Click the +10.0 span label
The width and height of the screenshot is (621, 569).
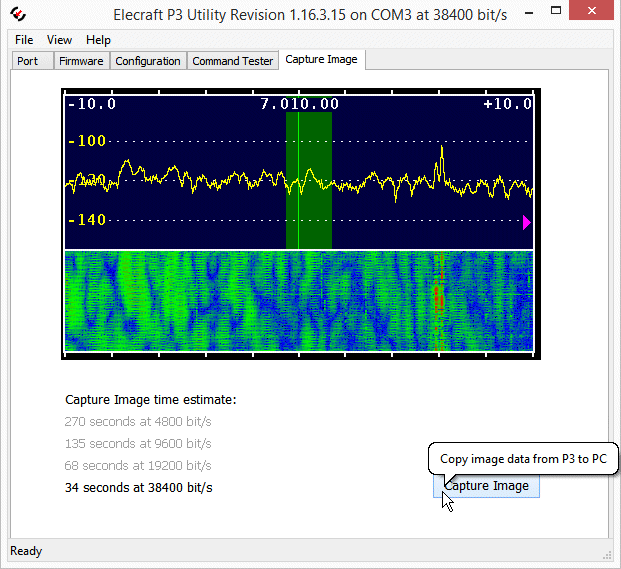click(x=507, y=104)
